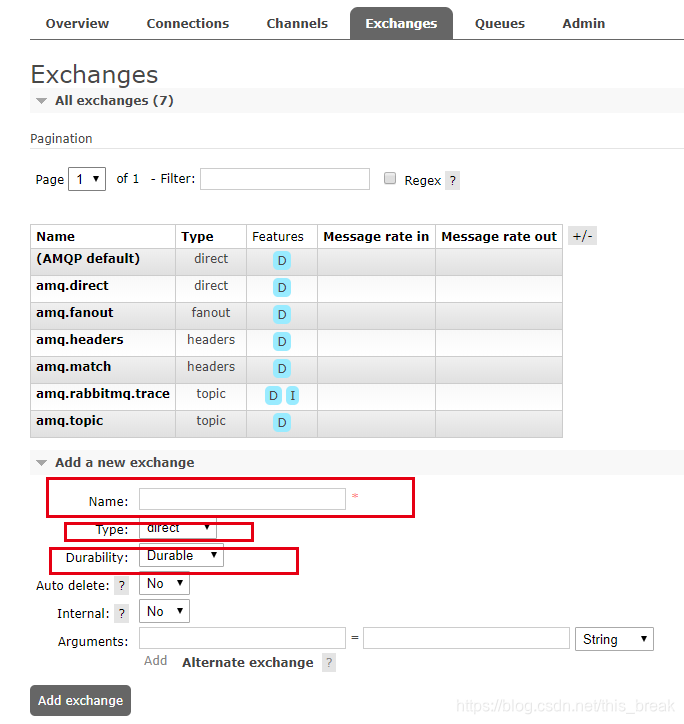Screen dimensions: 684x724
Task: Open the amq.headers exchange
Action: 79,340
